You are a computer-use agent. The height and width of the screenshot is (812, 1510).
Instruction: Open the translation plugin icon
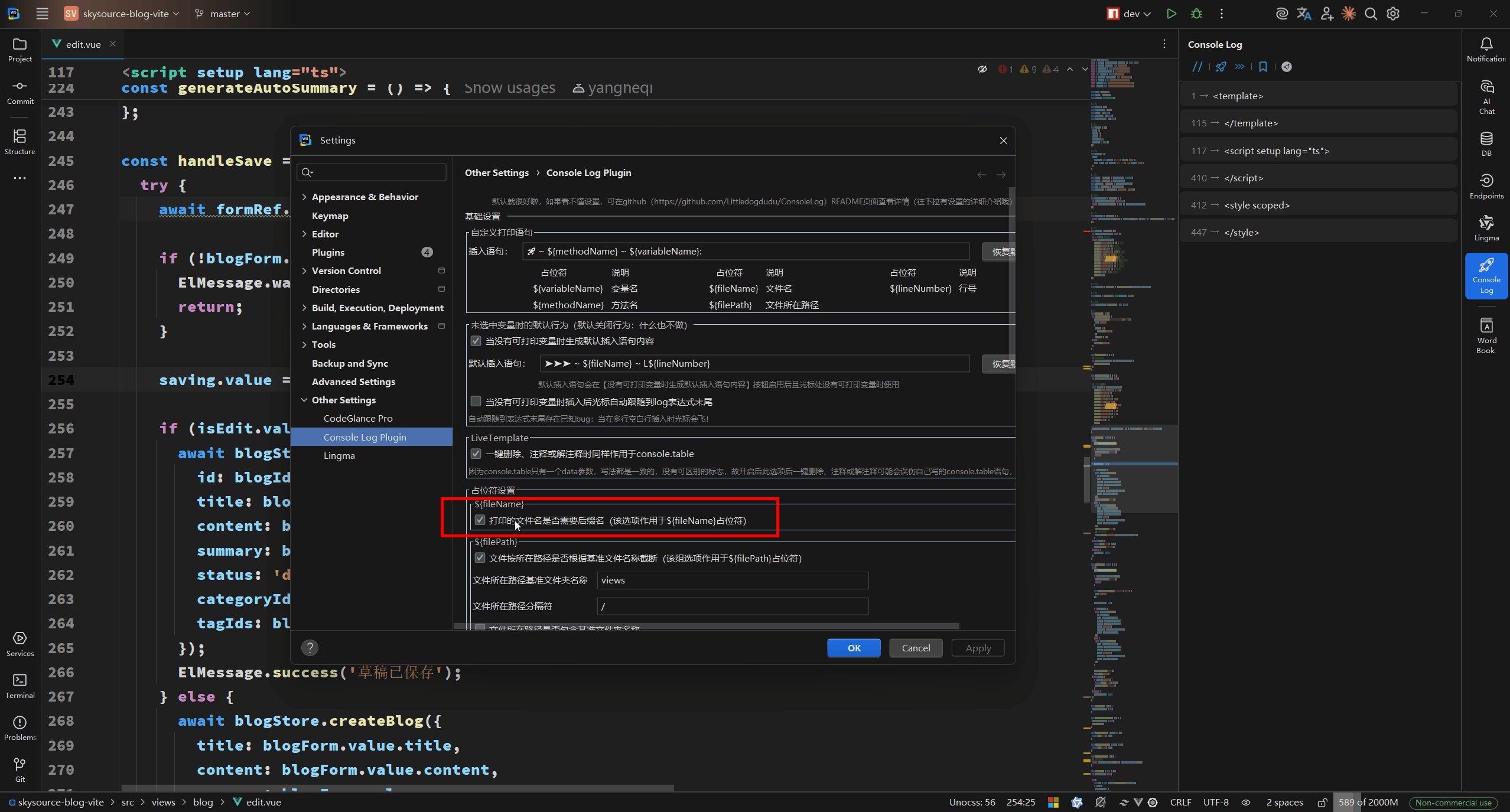point(1304,14)
